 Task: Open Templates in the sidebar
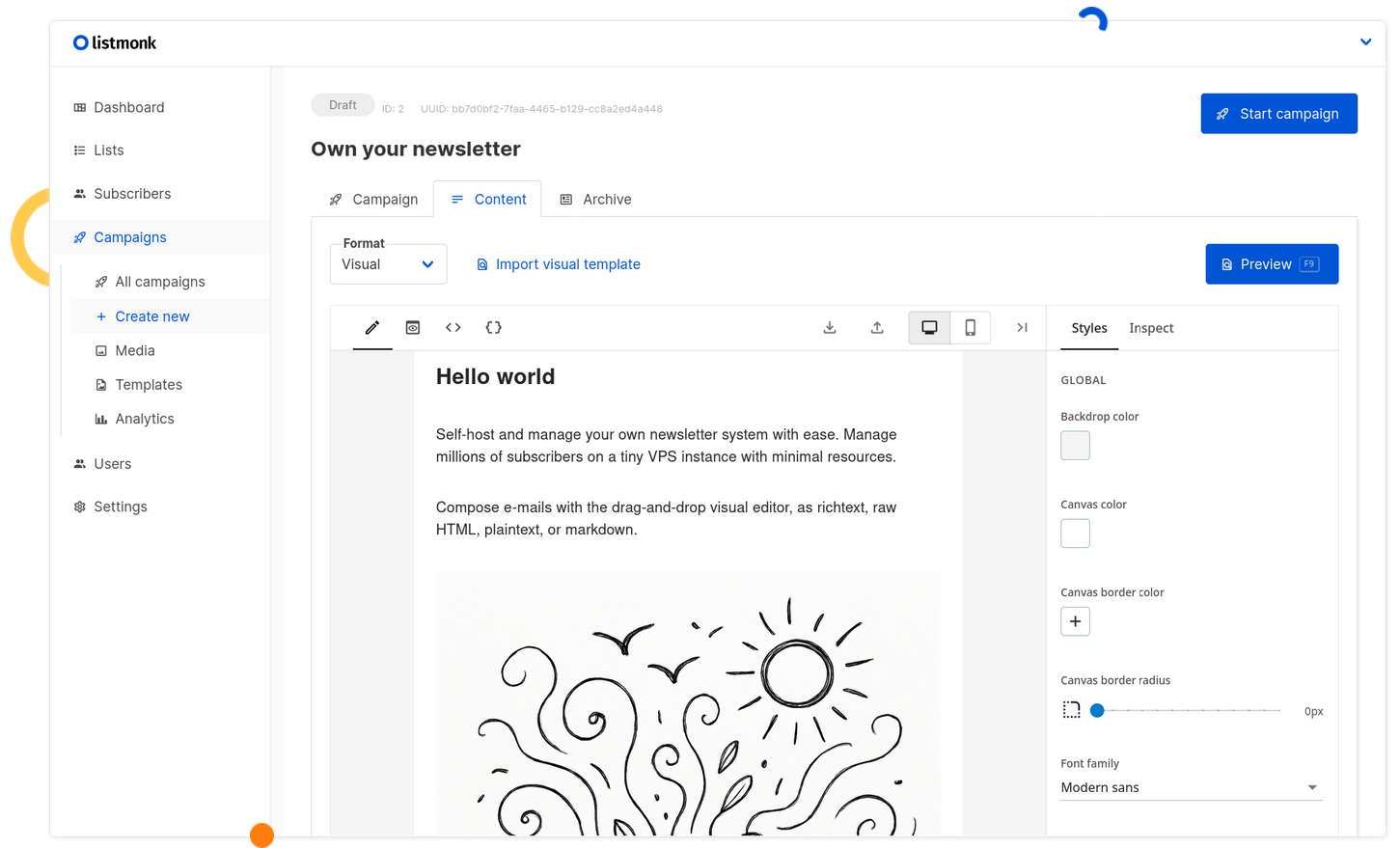pos(149,385)
